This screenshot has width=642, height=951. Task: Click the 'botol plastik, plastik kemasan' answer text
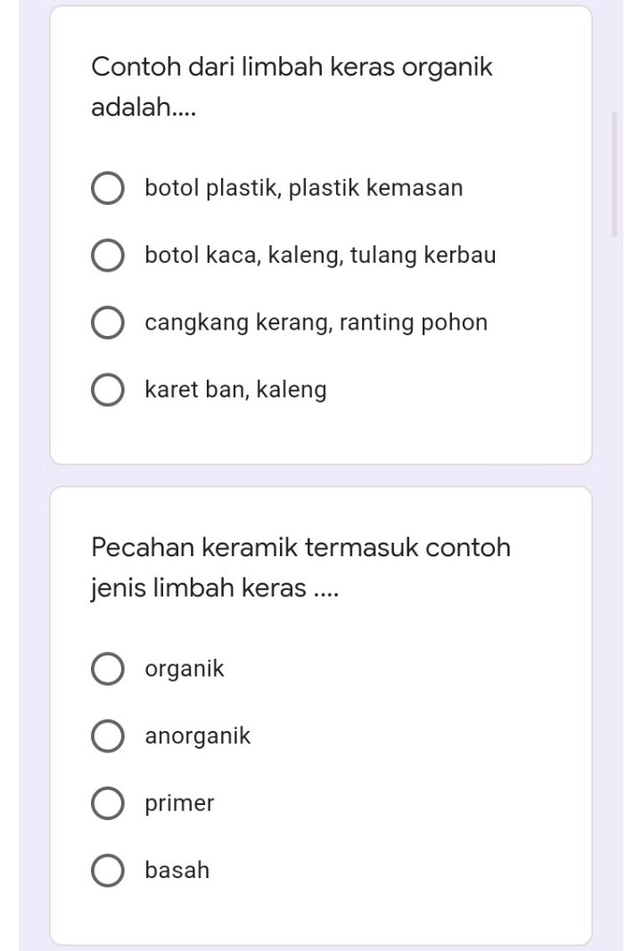303,188
